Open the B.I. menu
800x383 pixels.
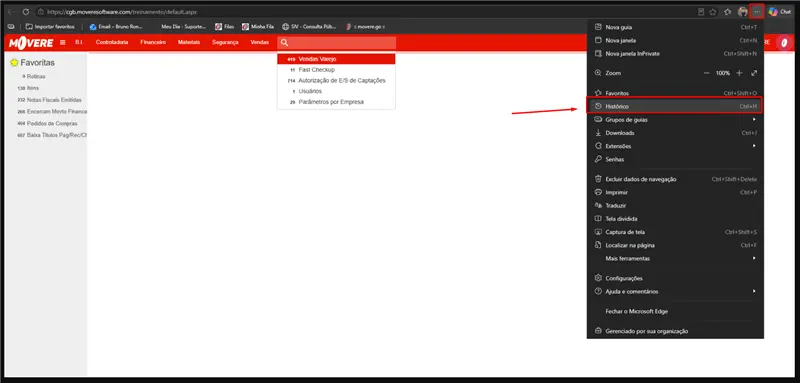pyautogui.click(x=79, y=42)
